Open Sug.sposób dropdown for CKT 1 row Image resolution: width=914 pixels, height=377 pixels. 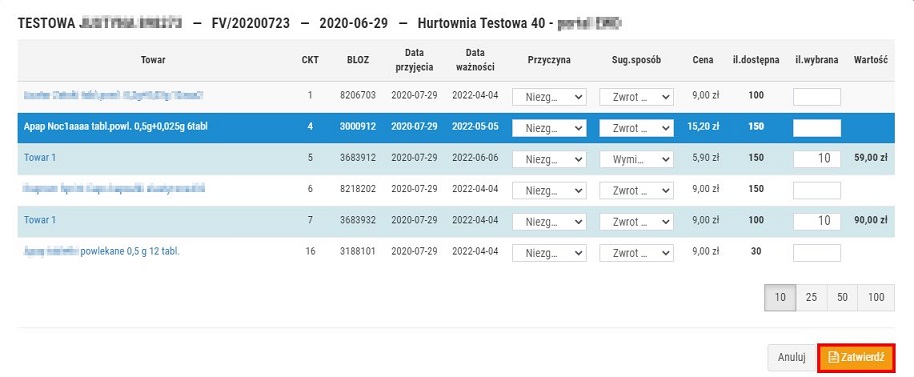coord(637,97)
